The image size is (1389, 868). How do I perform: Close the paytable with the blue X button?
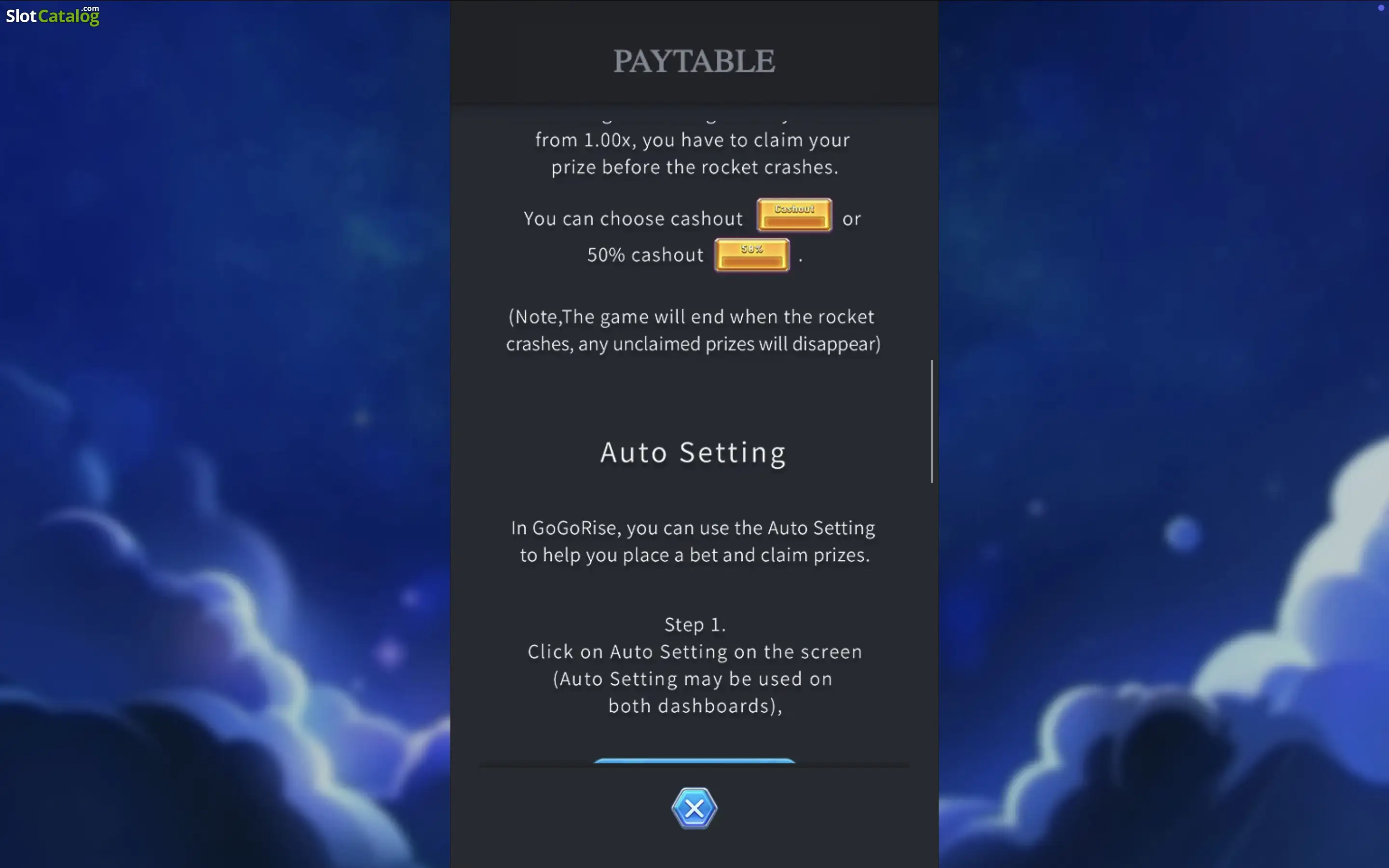[694, 808]
